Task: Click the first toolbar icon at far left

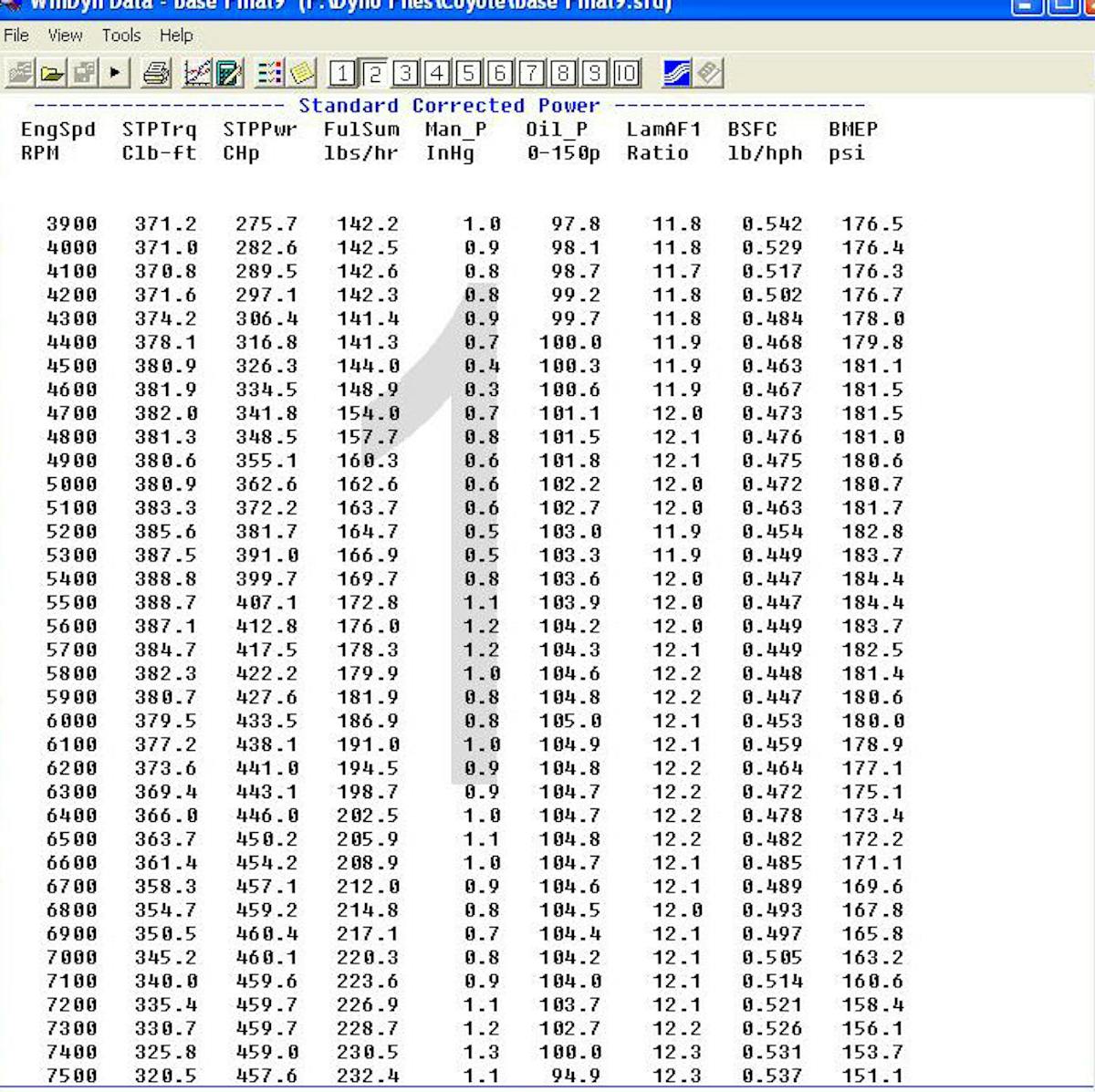Action: (x=20, y=73)
